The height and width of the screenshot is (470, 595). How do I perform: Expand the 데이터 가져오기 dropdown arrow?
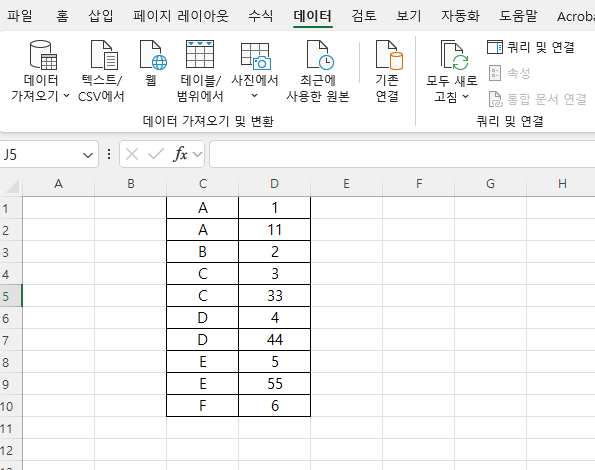click(x=66, y=96)
